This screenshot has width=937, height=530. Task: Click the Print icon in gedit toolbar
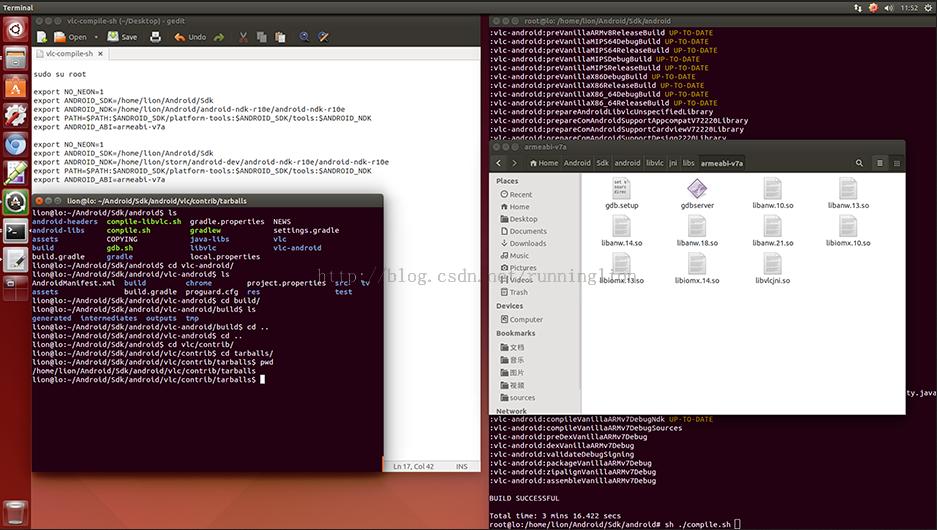point(155,37)
